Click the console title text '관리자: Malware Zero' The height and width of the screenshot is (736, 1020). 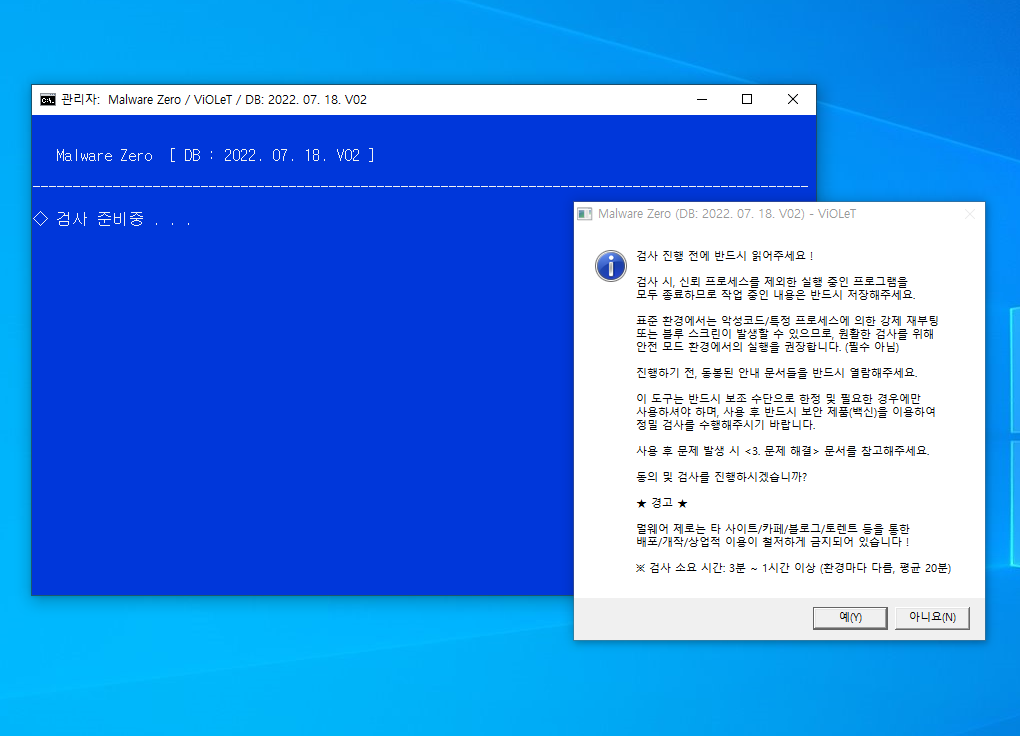(x=121, y=100)
